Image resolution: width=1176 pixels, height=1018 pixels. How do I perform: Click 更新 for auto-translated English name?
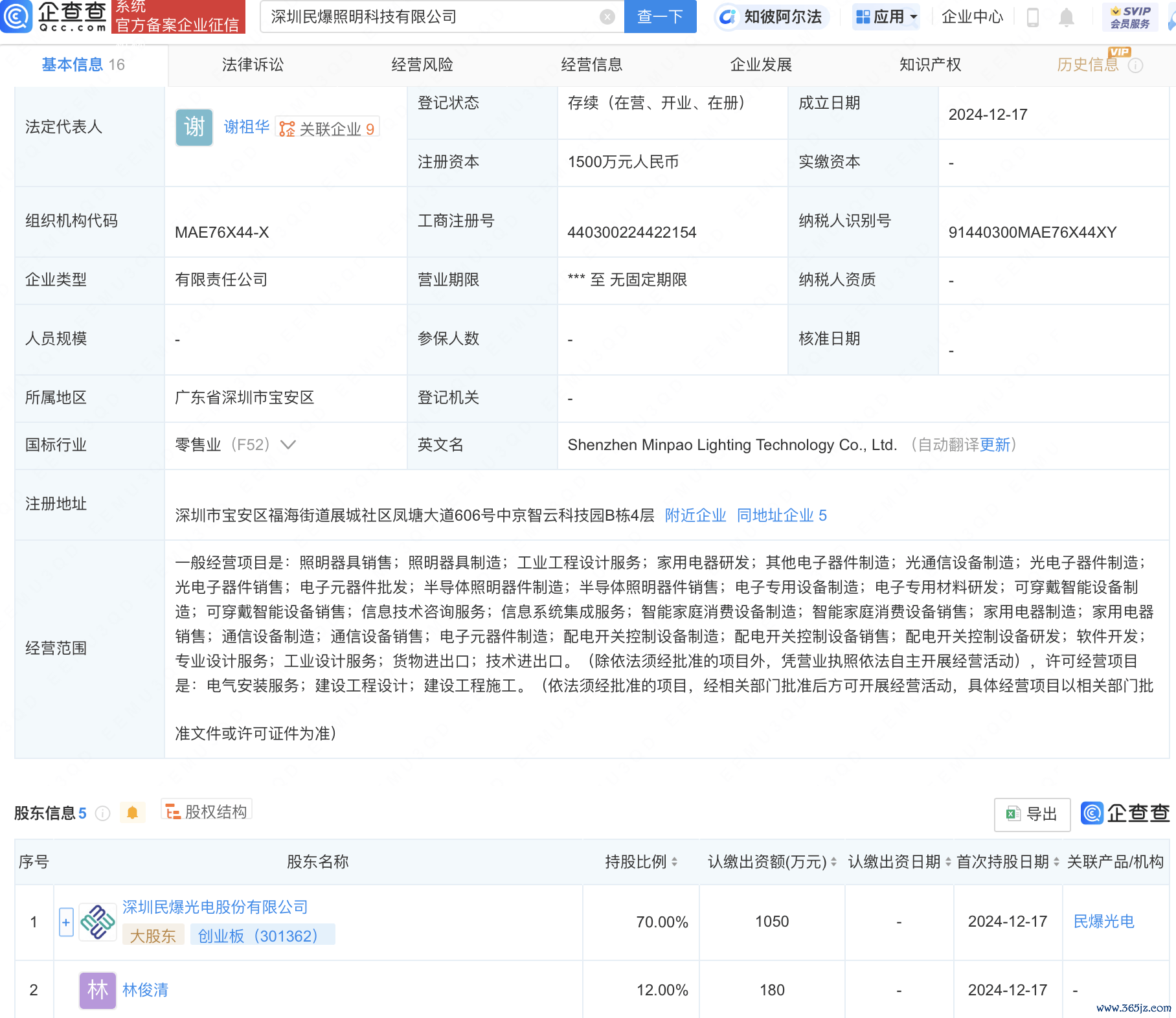(x=995, y=445)
